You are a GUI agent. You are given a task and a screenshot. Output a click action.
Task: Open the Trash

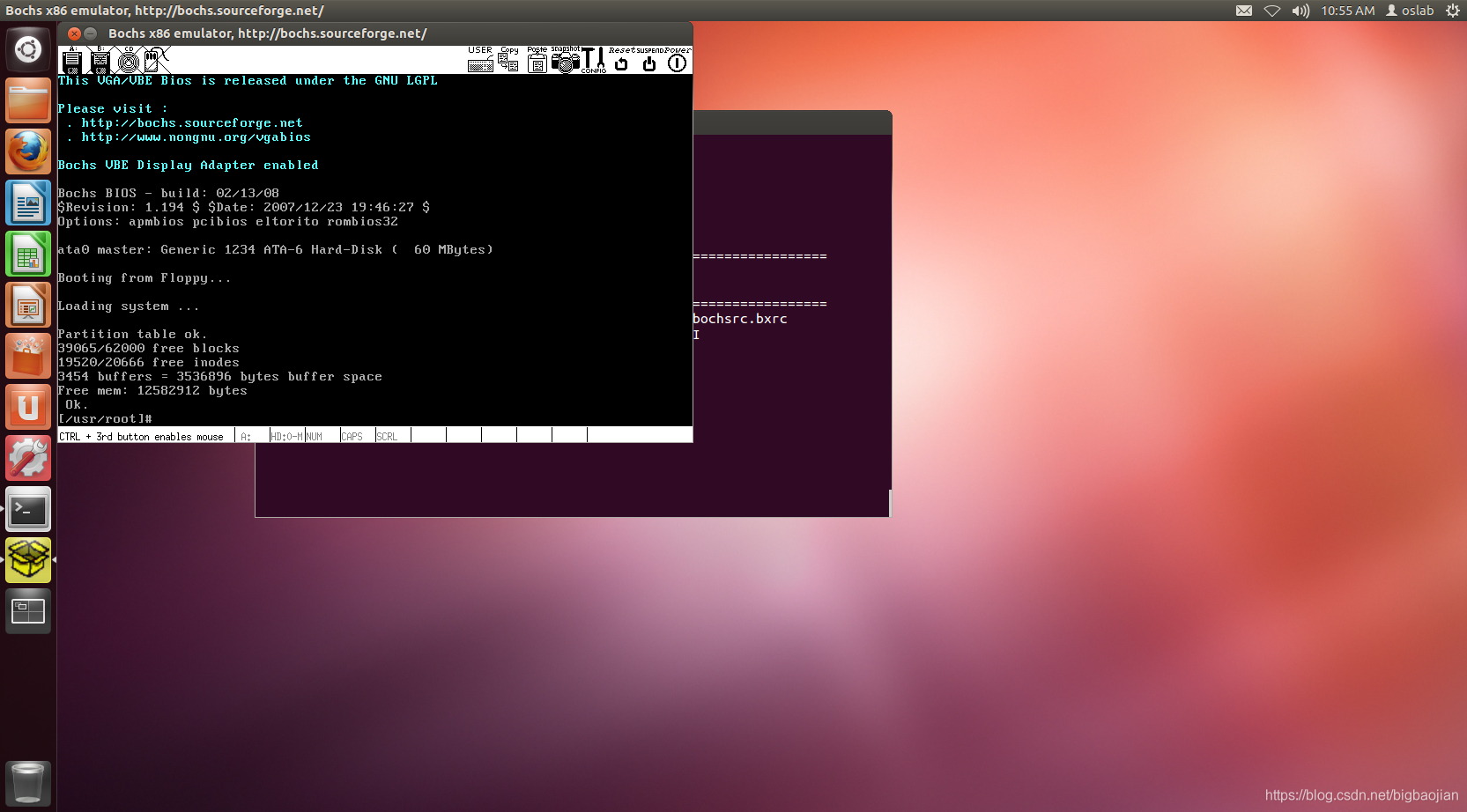[28, 783]
